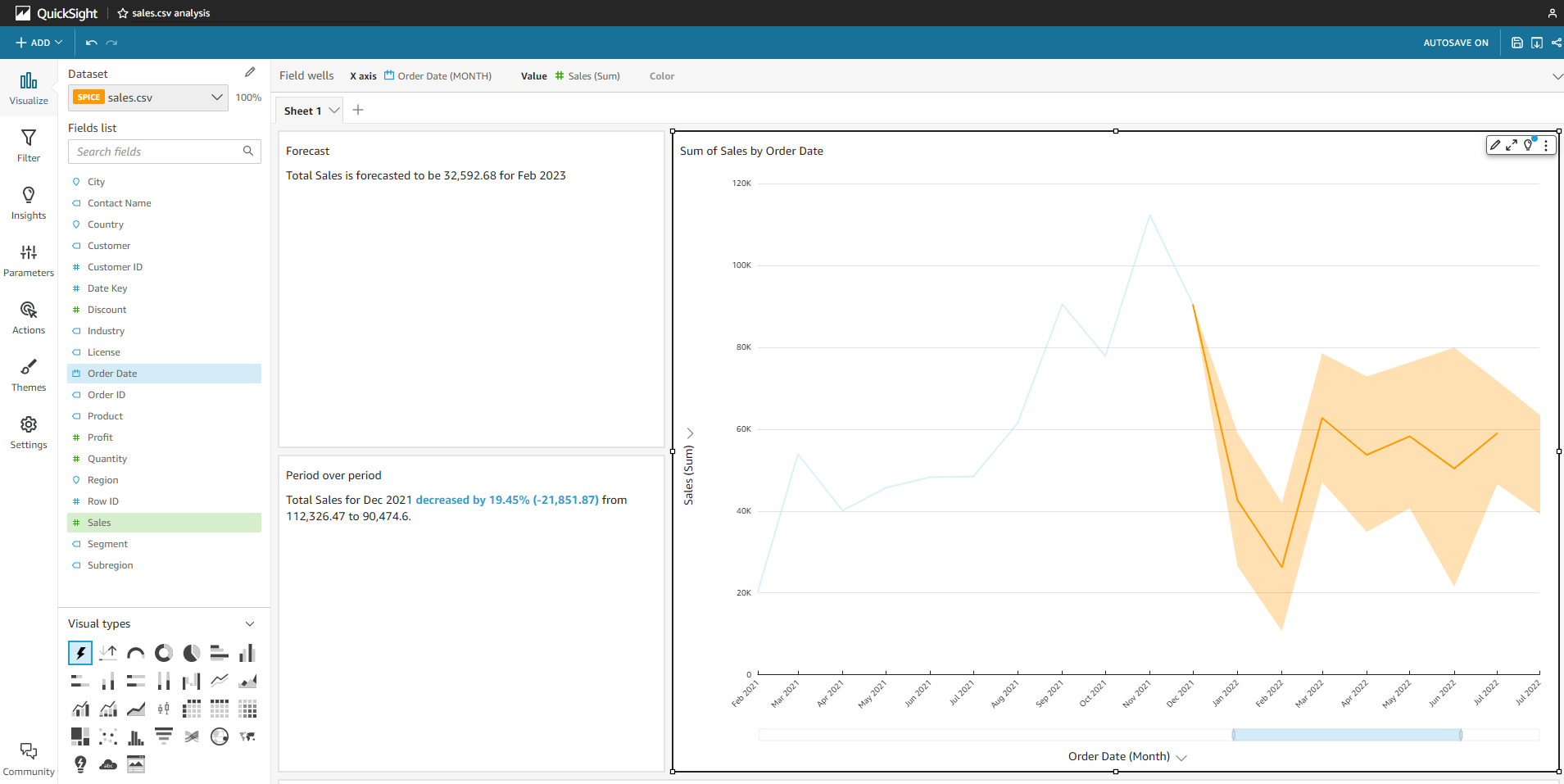Image resolution: width=1564 pixels, height=784 pixels.
Task: Click the Color field well
Action: 662,76
